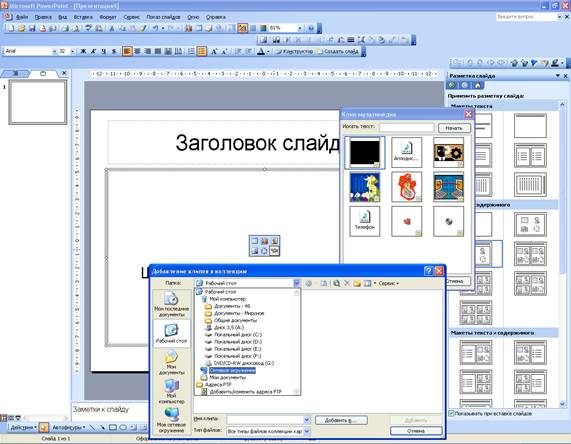This screenshot has height=444, width=571.
Task: Open the Файл menu
Action: [x=22, y=17]
